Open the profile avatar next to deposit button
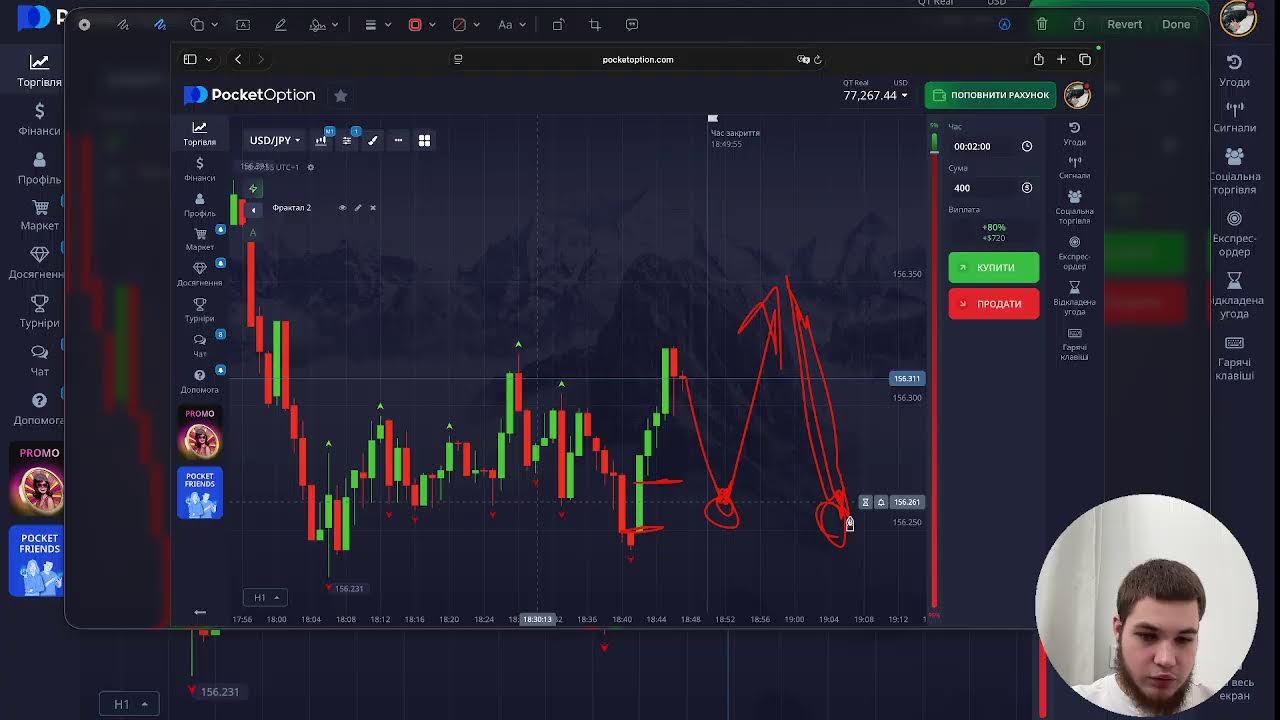This screenshot has height=720, width=1280. tap(1077, 95)
